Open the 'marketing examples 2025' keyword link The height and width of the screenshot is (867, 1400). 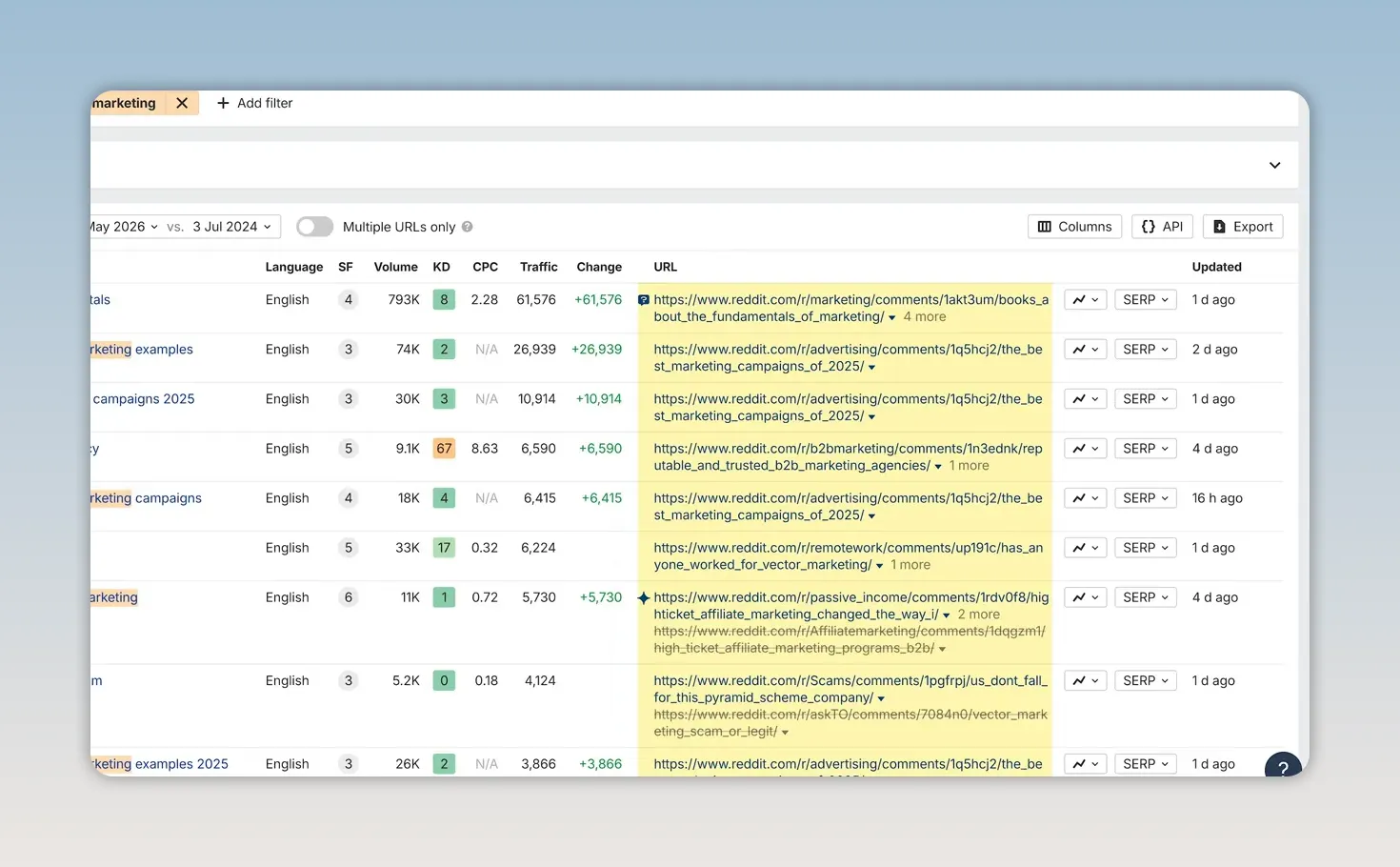[160, 764]
